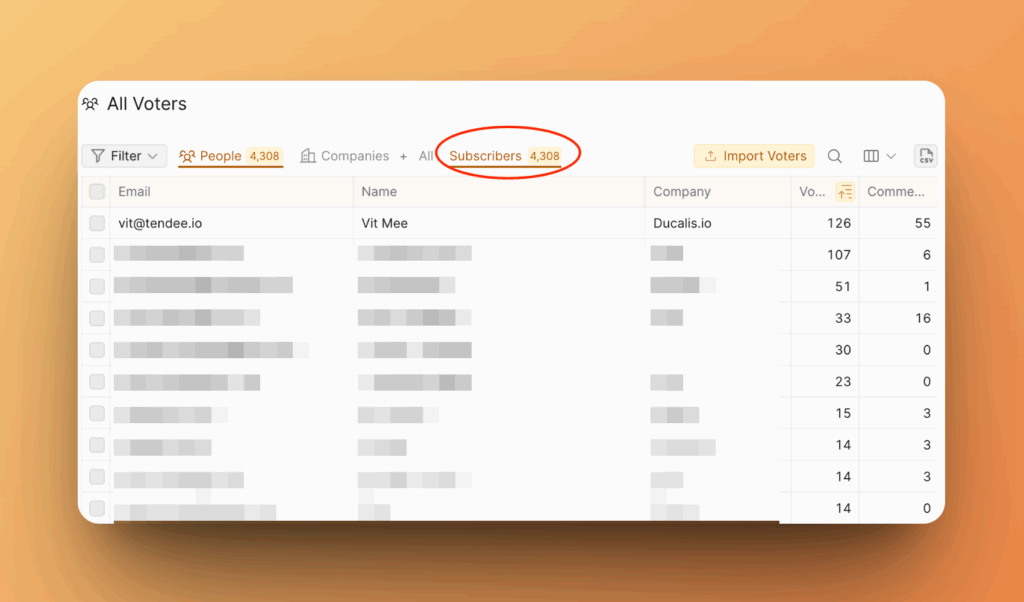Select the checkbox for vit@tendee.io row
The height and width of the screenshot is (602, 1024).
click(96, 223)
